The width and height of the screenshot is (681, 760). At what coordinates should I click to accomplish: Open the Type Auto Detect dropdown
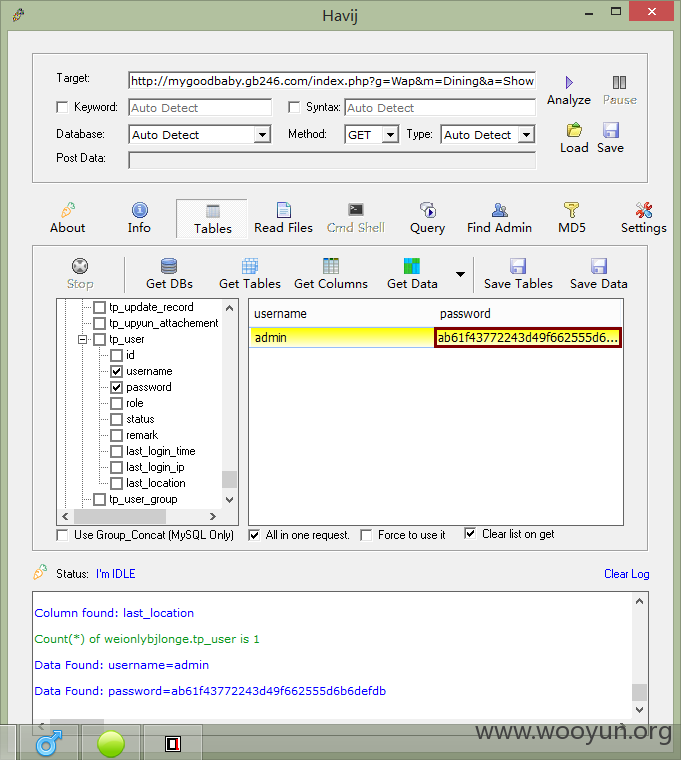coord(526,134)
